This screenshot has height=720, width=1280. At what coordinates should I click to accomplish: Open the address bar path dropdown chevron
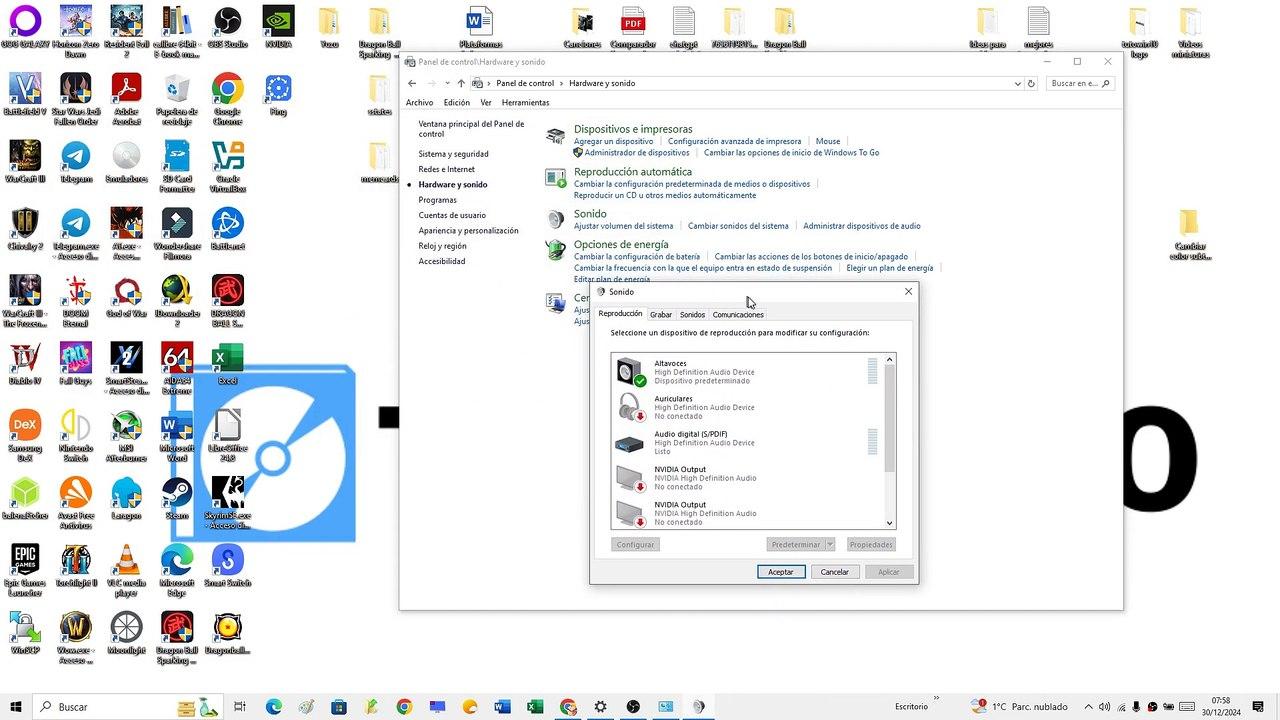pyautogui.click(x=1017, y=83)
